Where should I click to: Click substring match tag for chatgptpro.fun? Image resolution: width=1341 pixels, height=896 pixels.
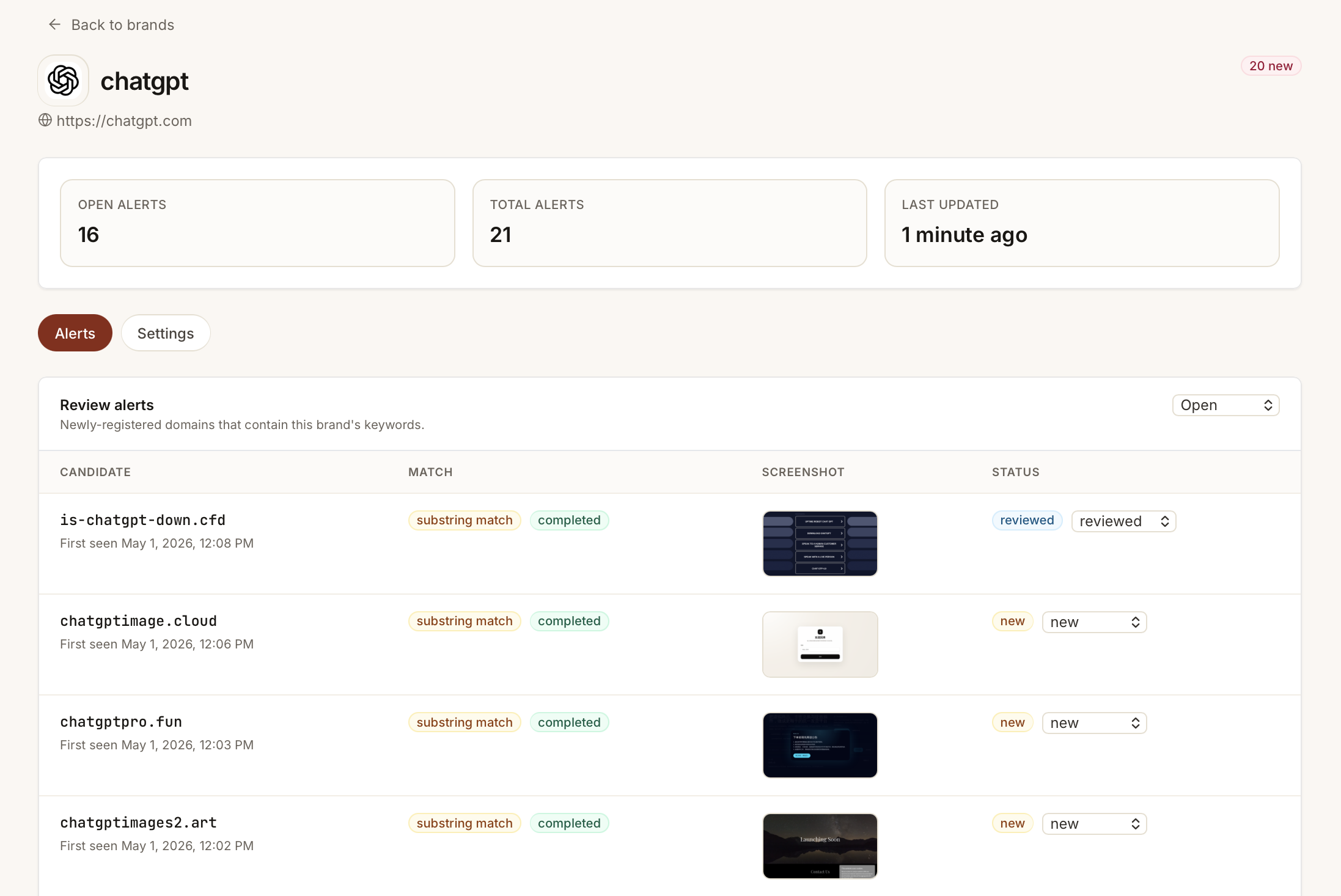[x=465, y=722]
